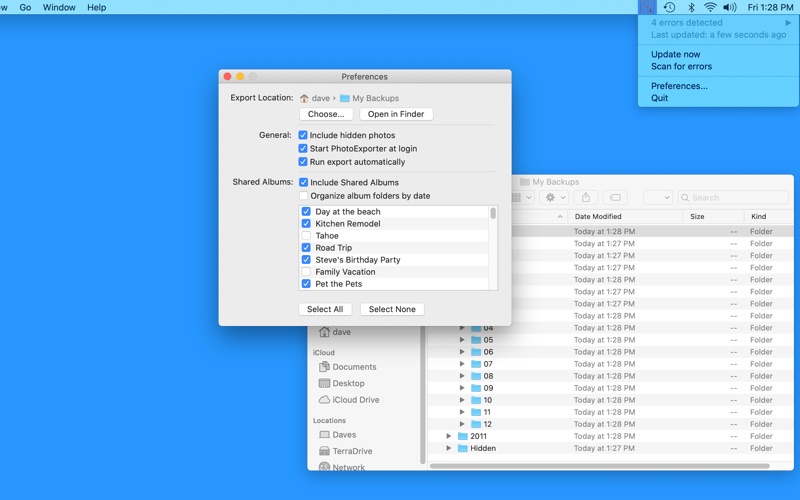
Task: Expand the 2011 folder disclosure triangle
Action: [x=448, y=436]
